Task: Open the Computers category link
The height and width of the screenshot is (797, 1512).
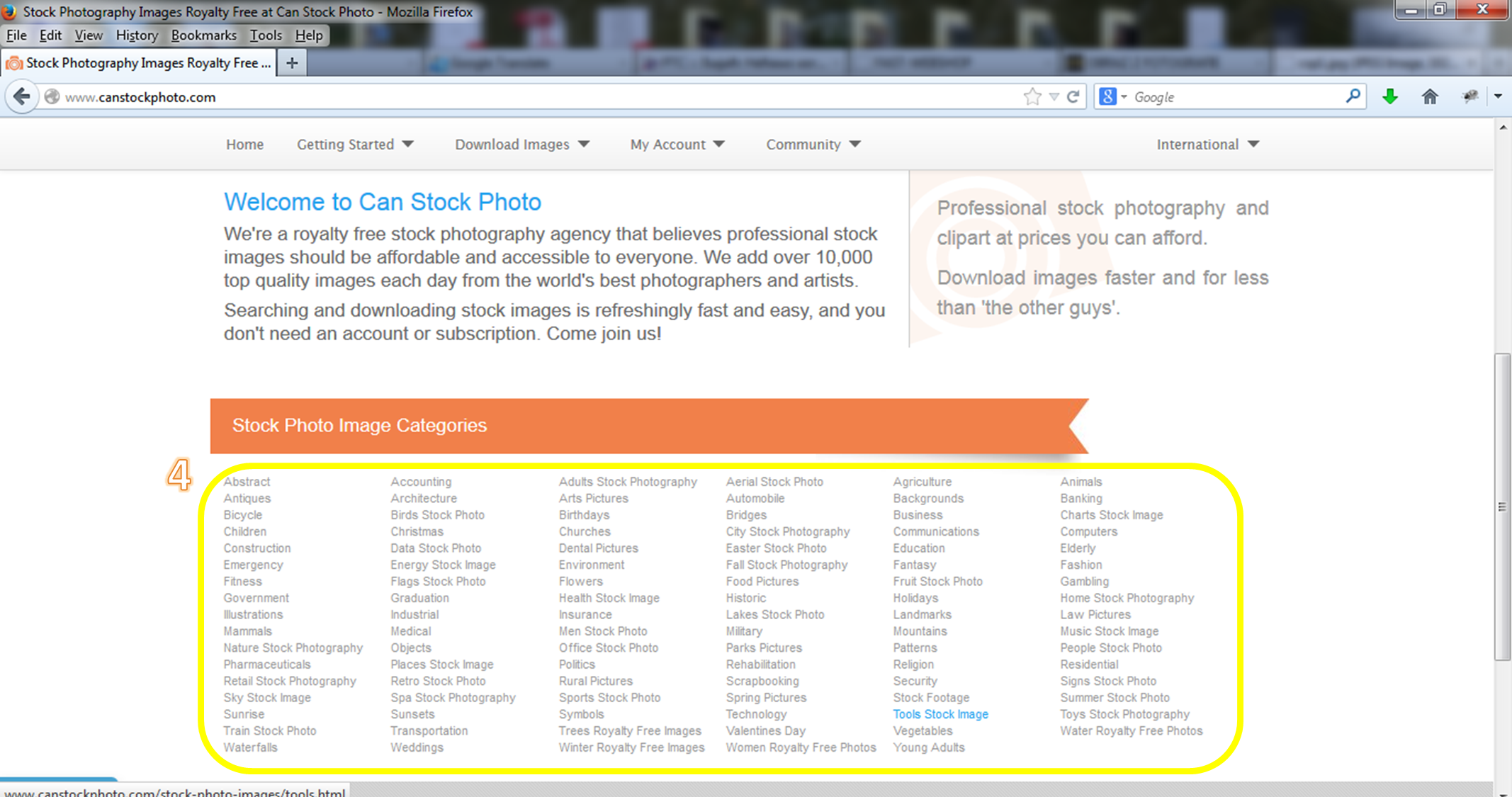Action: (1088, 531)
